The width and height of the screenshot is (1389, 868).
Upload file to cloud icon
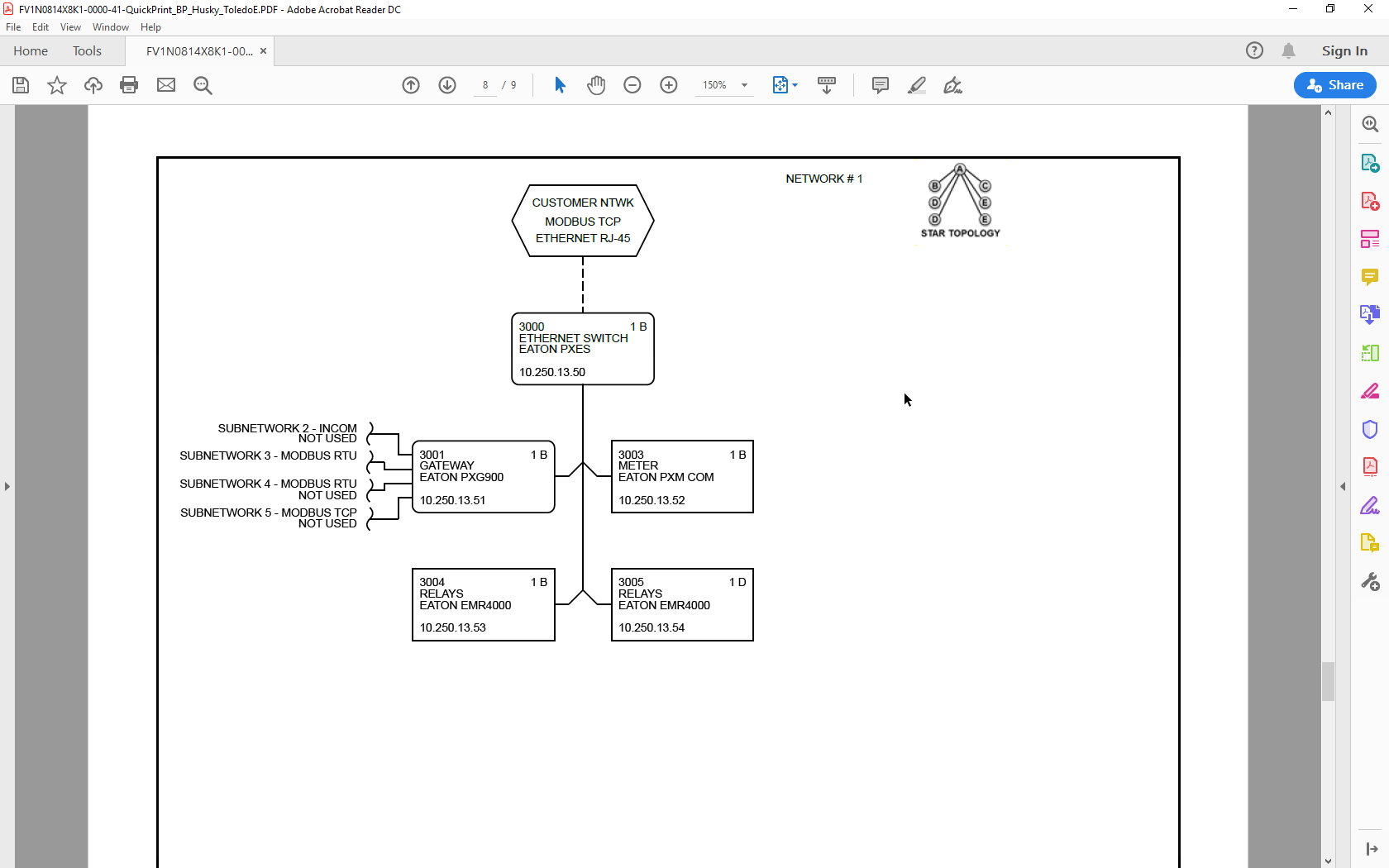(x=93, y=85)
